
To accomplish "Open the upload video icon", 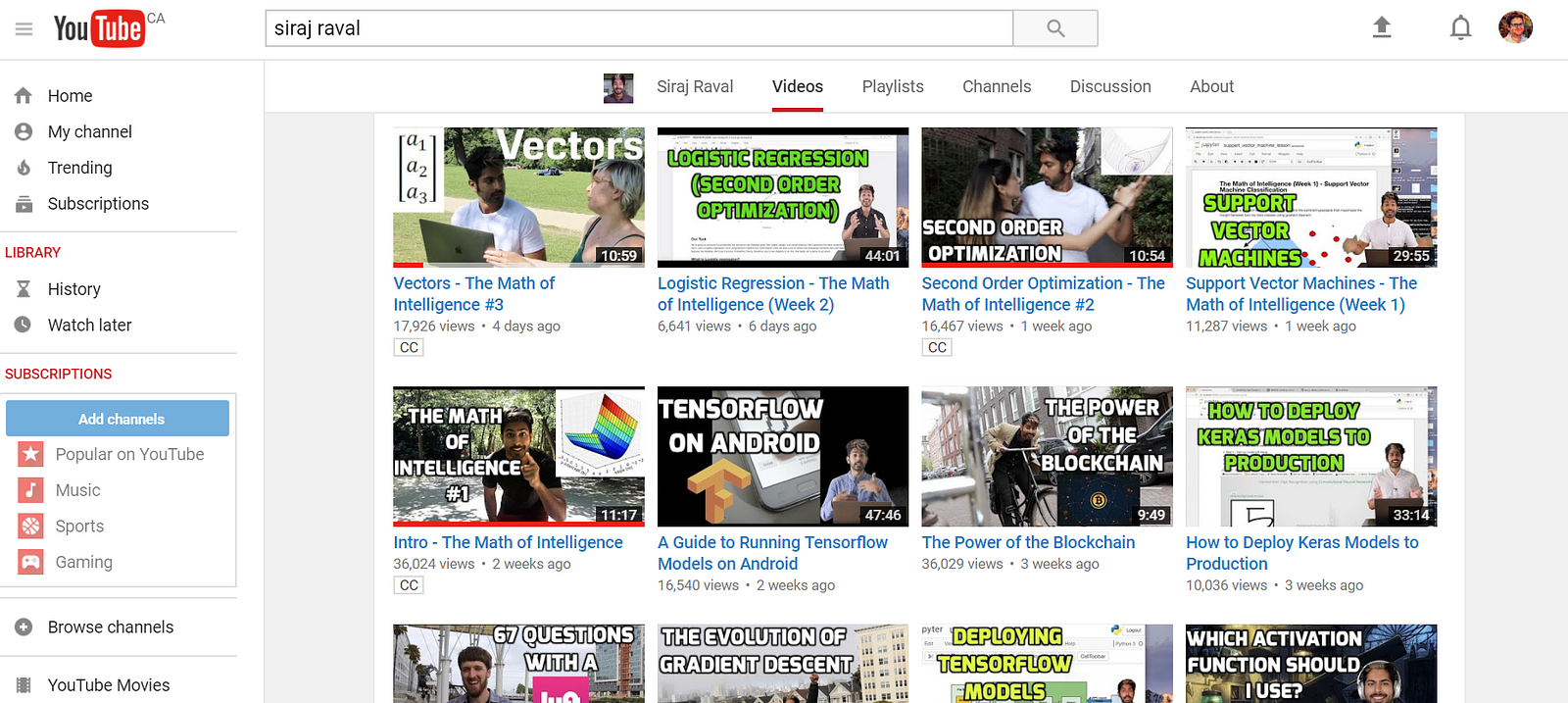I will [x=1382, y=27].
